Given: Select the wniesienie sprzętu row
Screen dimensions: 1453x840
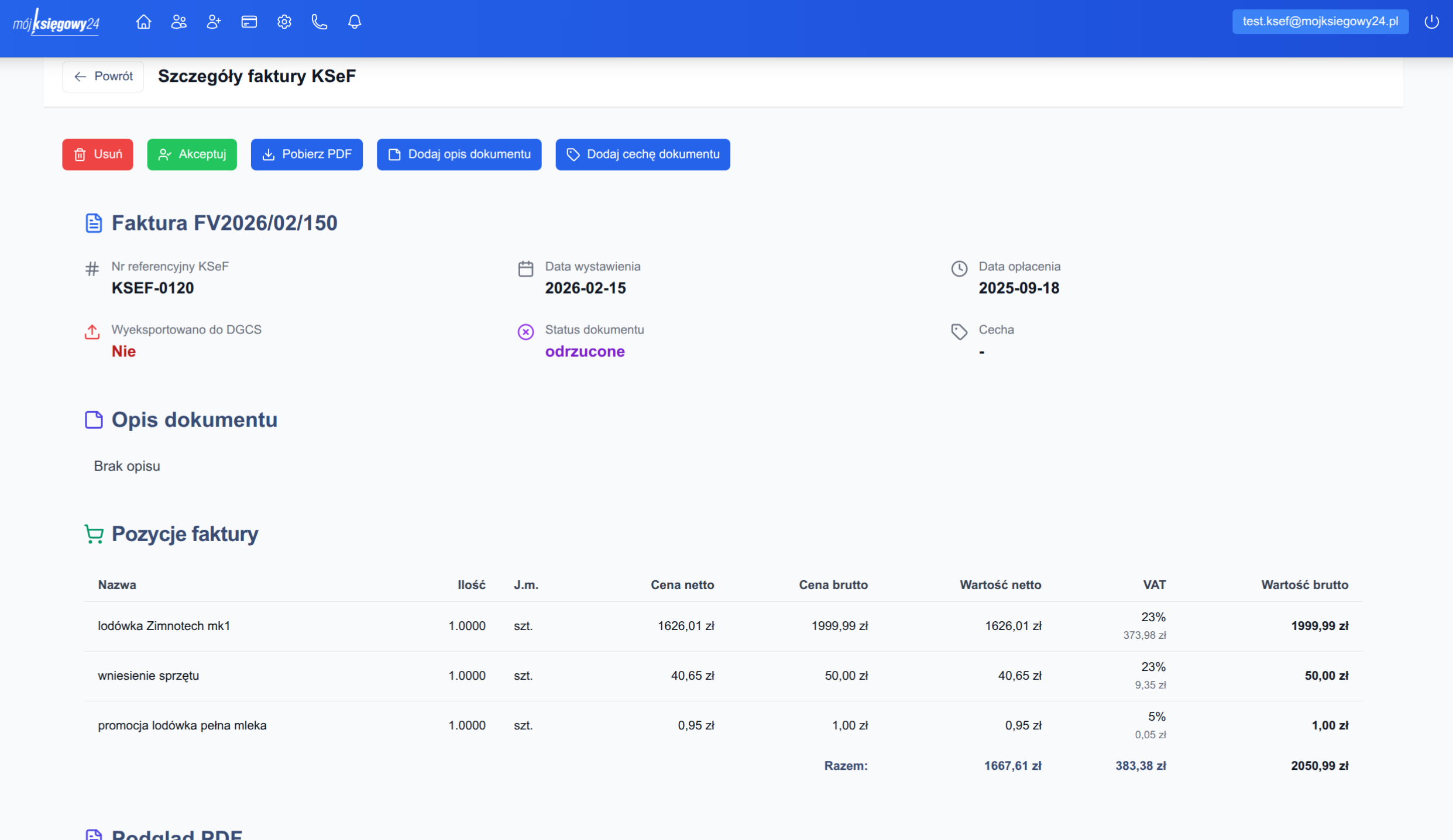Looking at the screenshot, I should coord(148,676).
